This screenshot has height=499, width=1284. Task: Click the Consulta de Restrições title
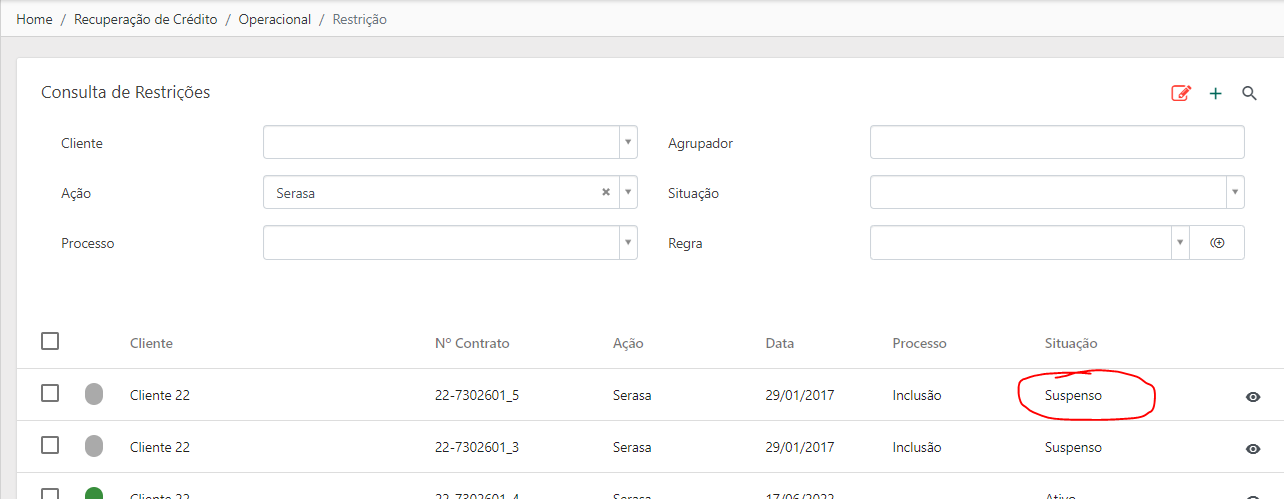point(126,92)
